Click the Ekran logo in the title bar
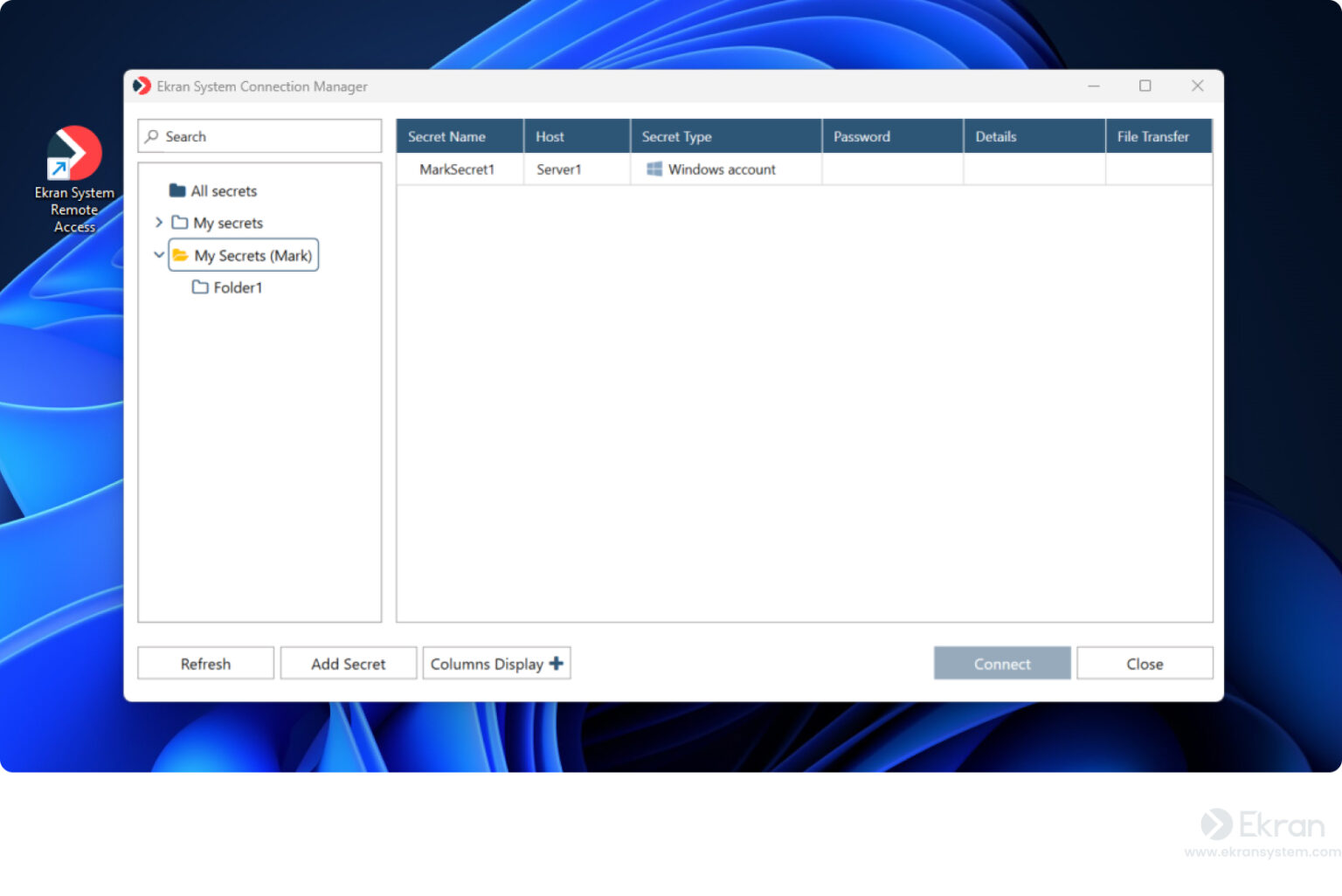 [142, 86]
